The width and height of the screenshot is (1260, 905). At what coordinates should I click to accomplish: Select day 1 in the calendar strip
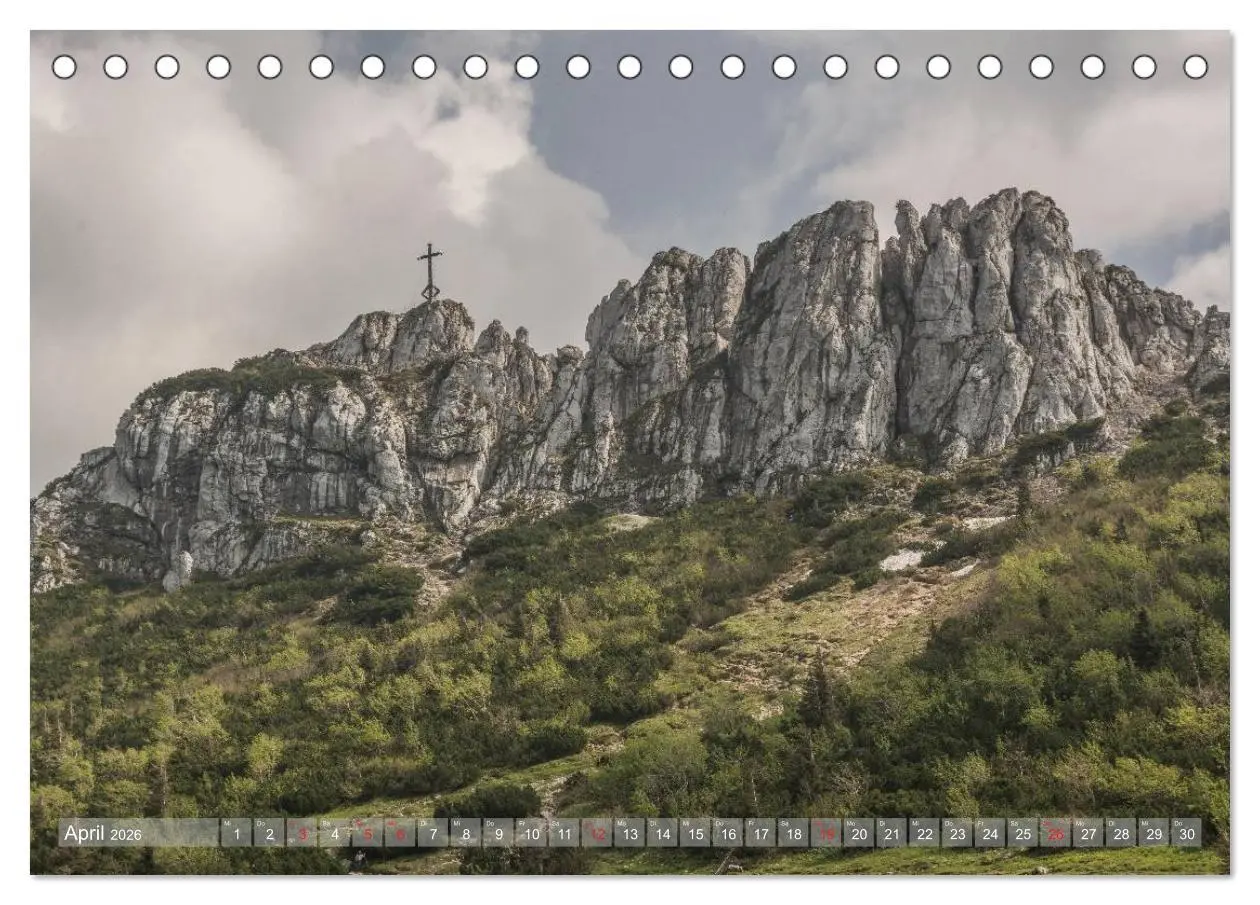[x=236, y=833]
